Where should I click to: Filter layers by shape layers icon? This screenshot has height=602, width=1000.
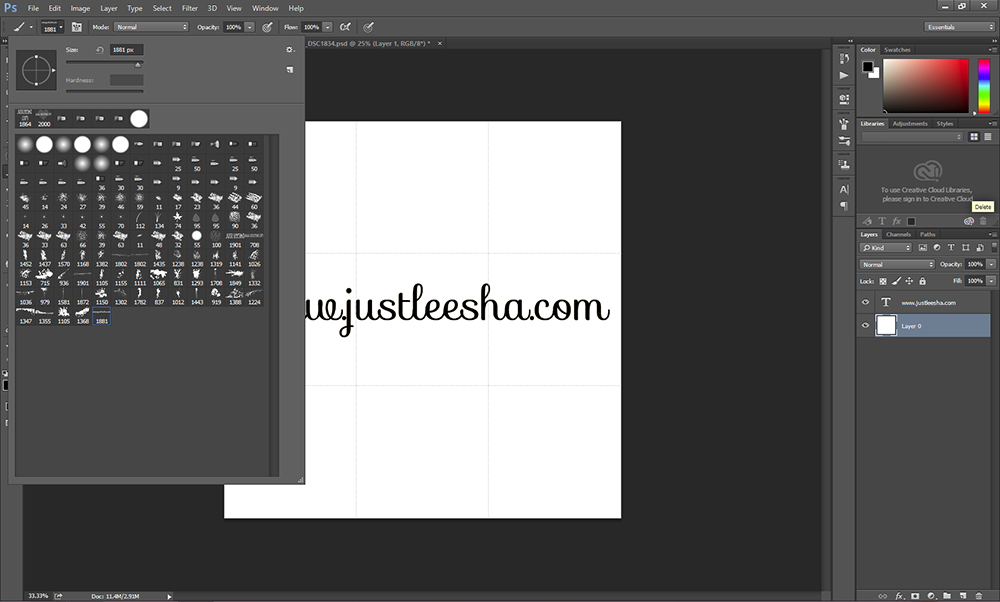(966, 247)
